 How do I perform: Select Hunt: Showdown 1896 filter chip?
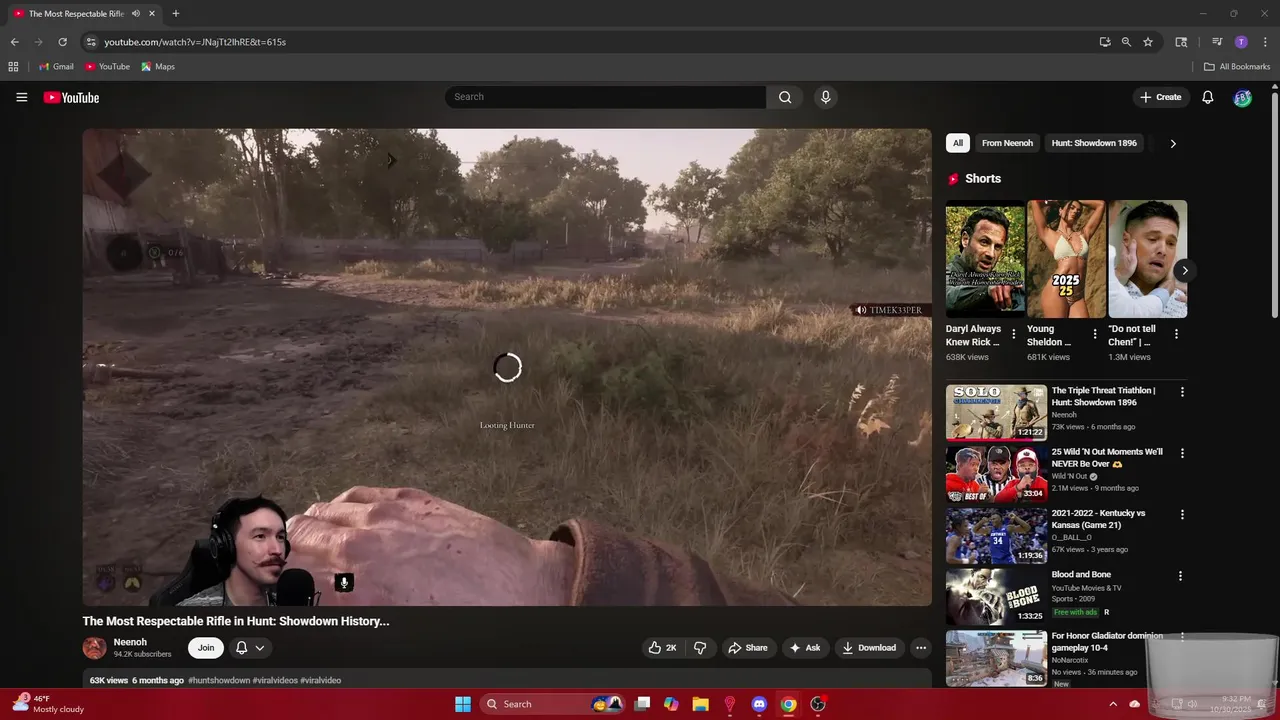pos(1094,143)
